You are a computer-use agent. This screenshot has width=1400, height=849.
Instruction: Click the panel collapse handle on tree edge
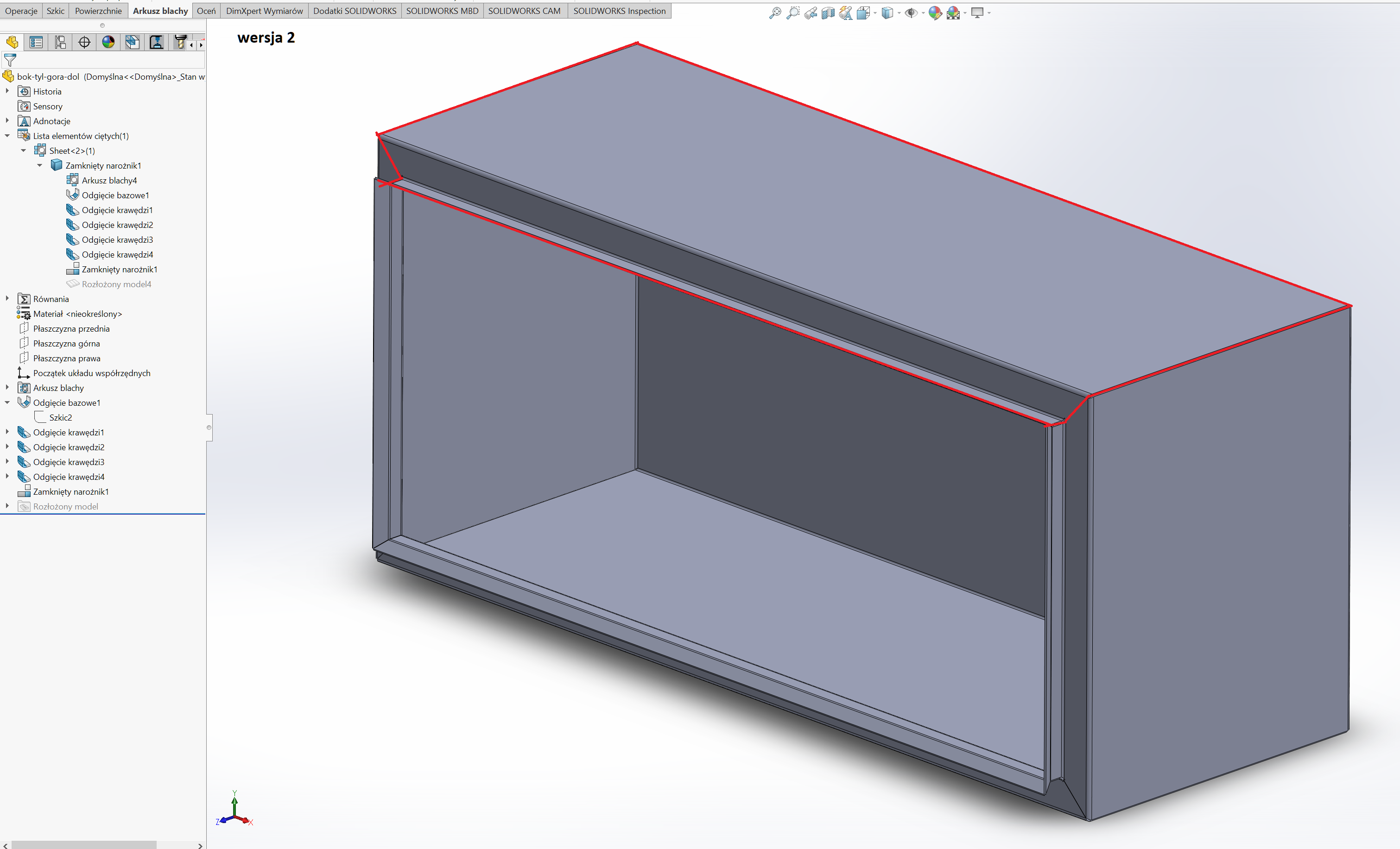[x=209, y=427]
